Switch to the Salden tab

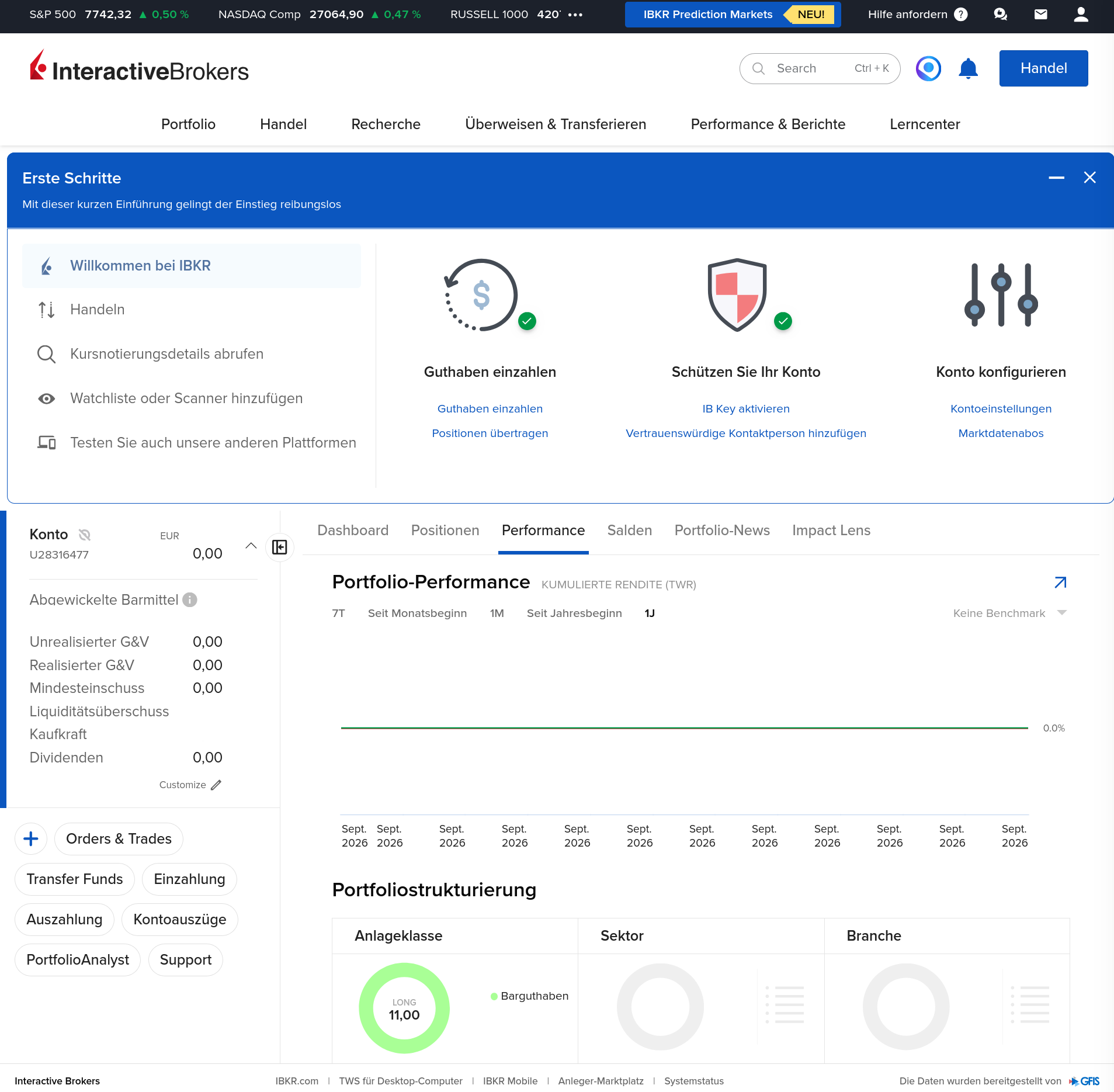[630, 531]
